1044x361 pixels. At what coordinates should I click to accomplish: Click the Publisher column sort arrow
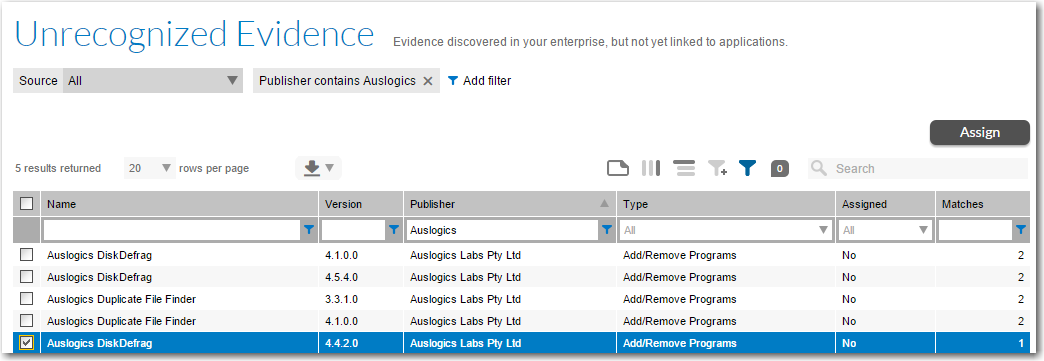coord(605,204)
